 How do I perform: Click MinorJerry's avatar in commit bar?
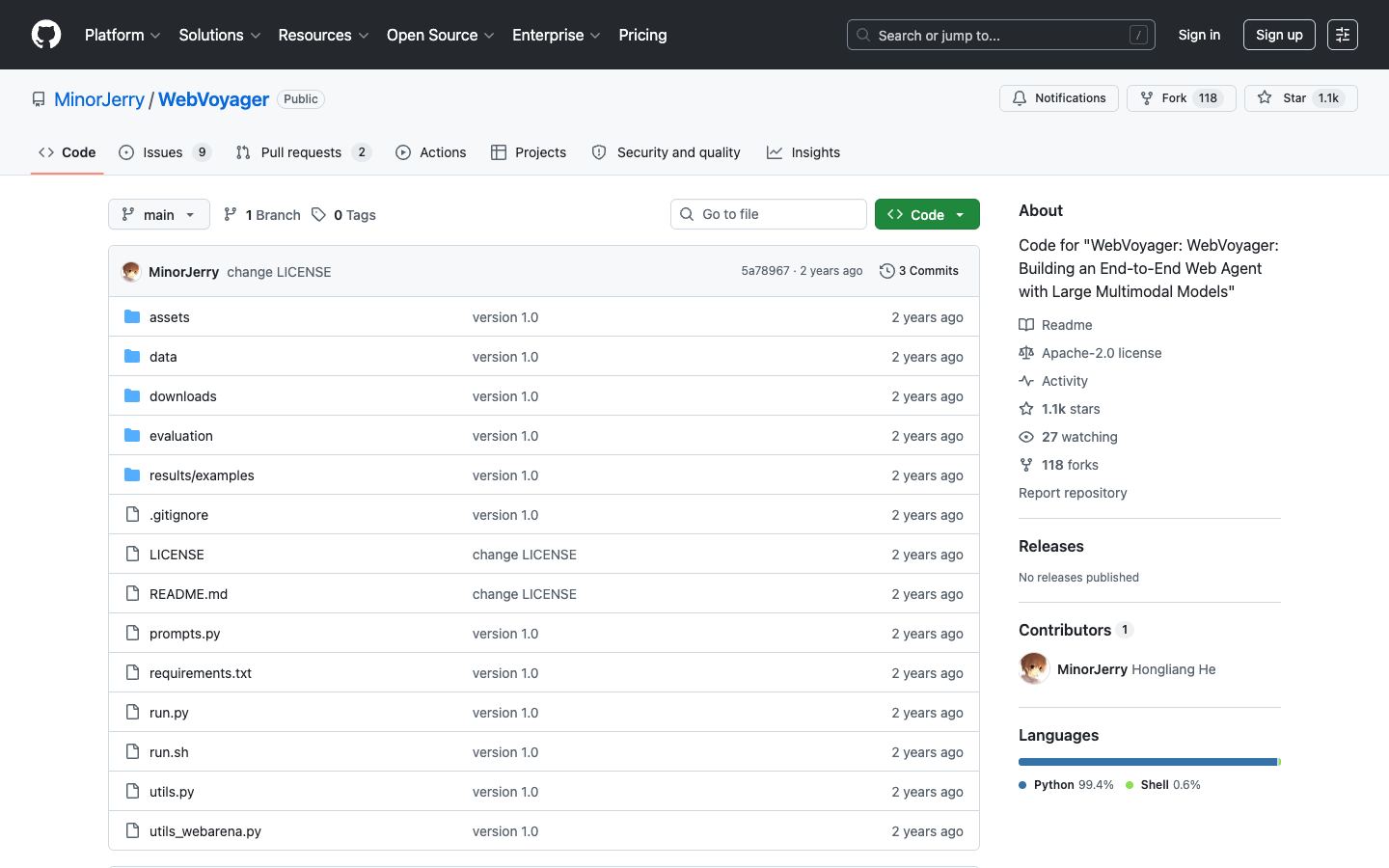(131, 272)
